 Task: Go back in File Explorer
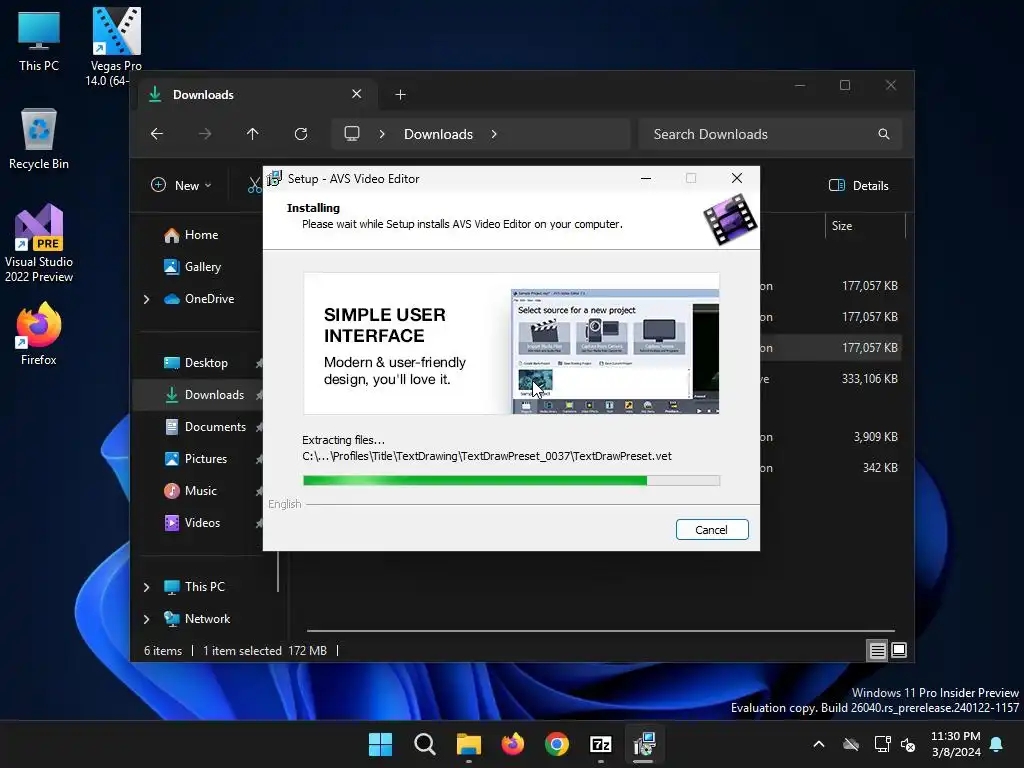point(157,134)
